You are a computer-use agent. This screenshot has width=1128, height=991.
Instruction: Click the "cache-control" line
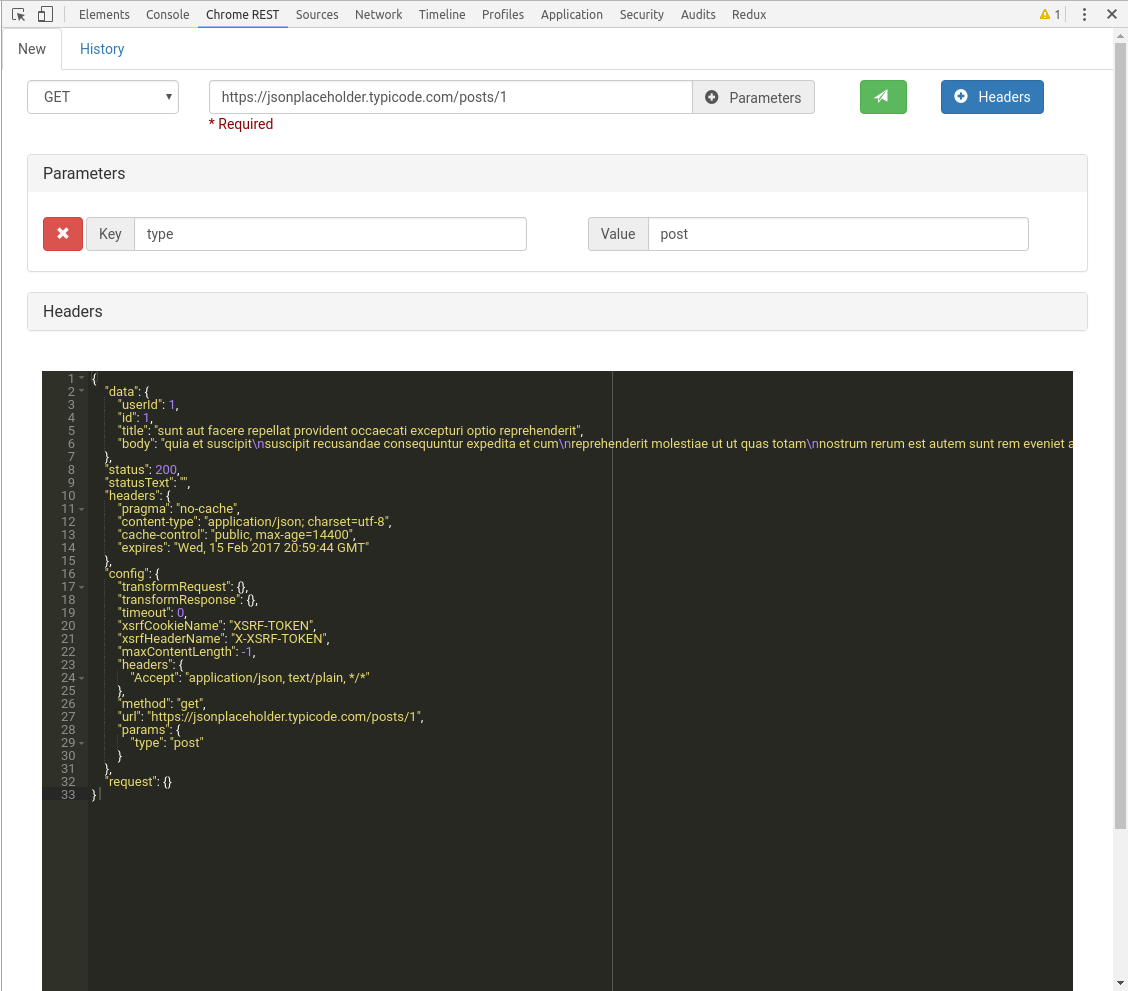237,534
